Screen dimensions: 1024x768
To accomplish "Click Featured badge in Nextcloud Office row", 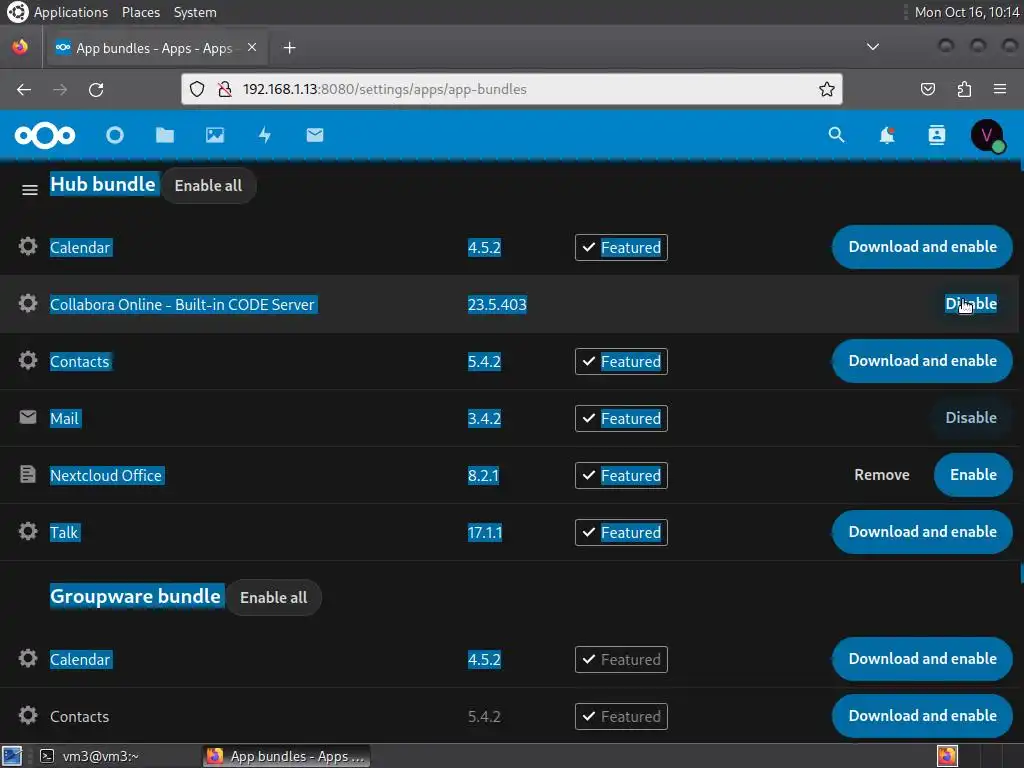I will pyautogui.click(x=621, y=475).
